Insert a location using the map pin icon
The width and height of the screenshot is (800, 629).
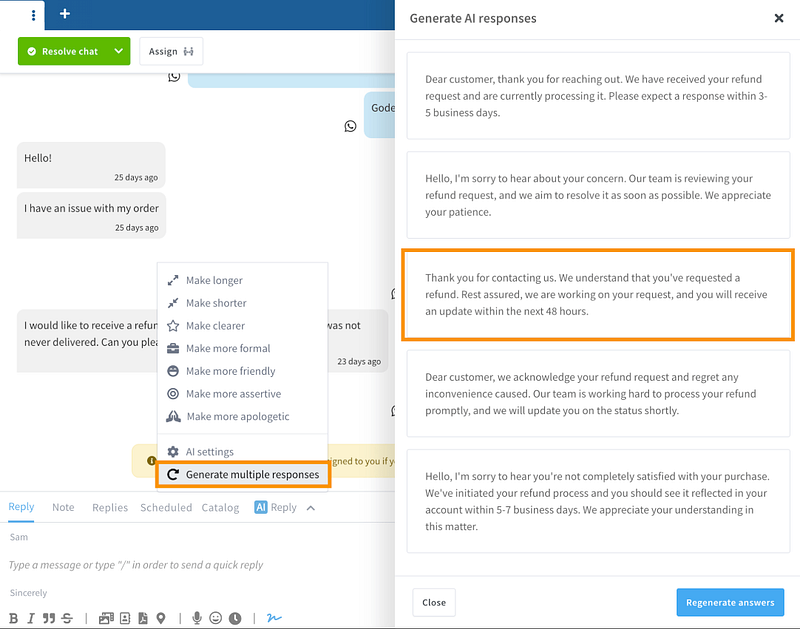[161, 618]
